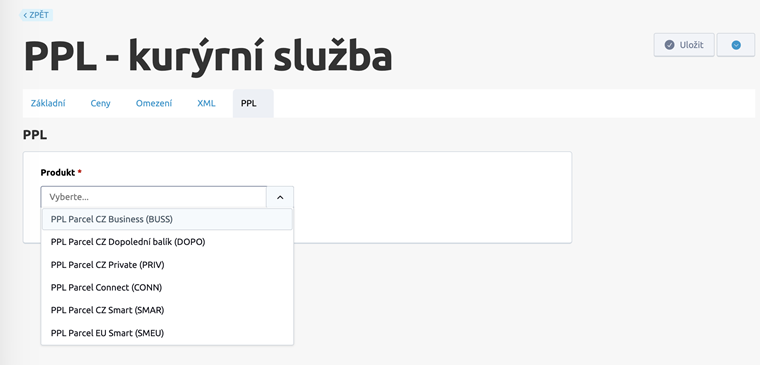The image size is (760, 365).
Task: Choose PPL Parcel CZ Dopolední balík (DOPO)
Action: 167,241
